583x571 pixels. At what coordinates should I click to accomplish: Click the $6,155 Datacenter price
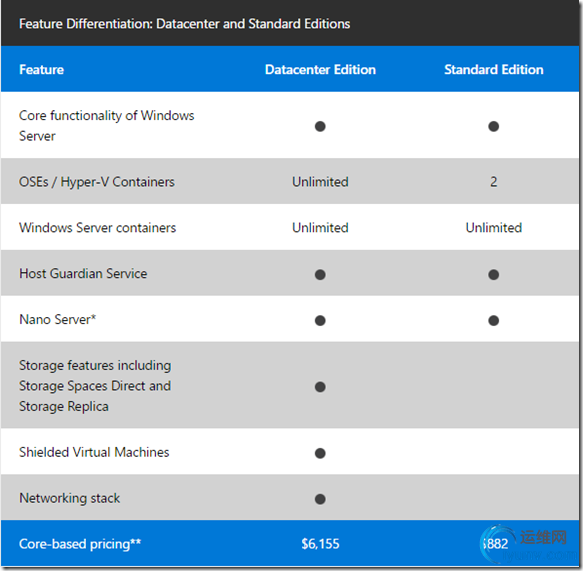pos(320,544)
